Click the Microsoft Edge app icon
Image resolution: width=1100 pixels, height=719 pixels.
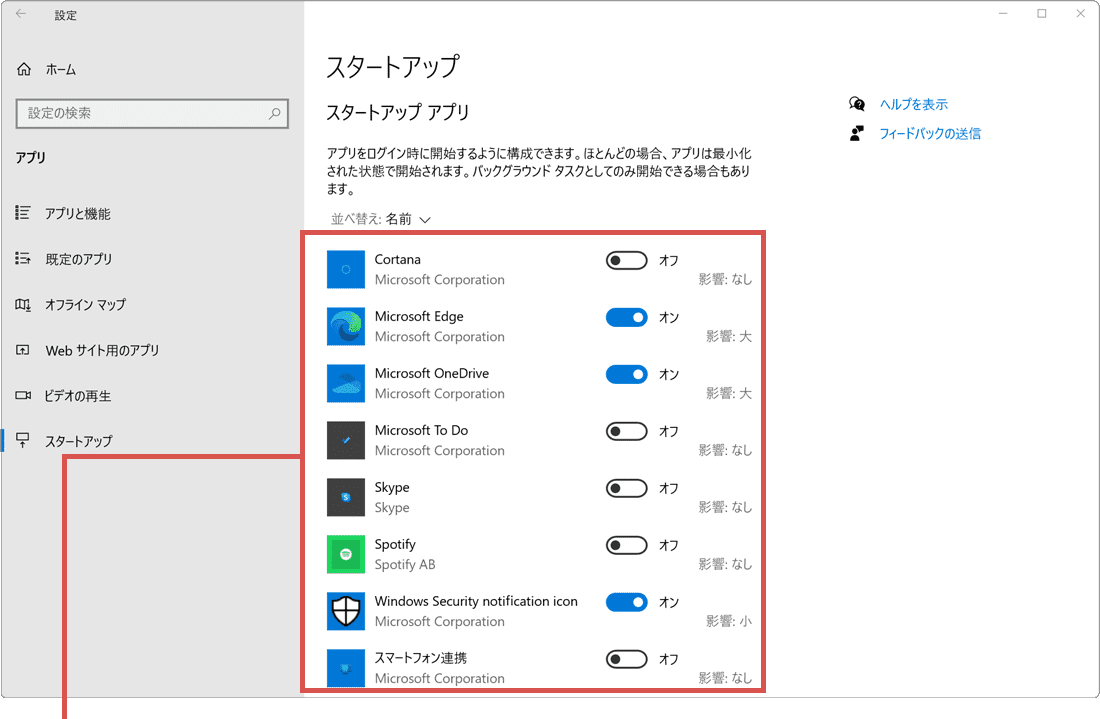(x=345, y=326)
